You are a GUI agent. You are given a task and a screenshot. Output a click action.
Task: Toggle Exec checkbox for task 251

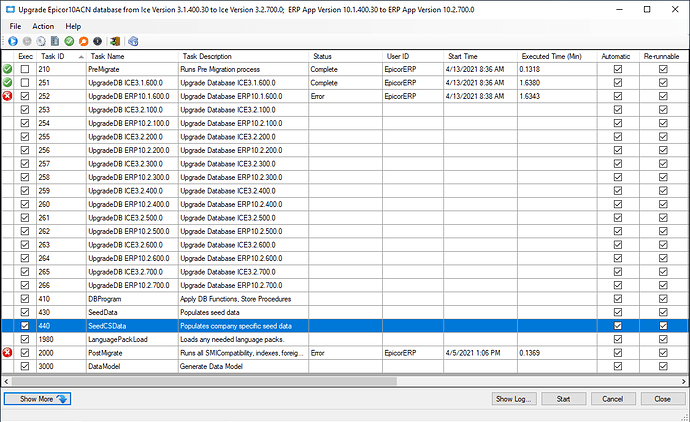point(25,83)
